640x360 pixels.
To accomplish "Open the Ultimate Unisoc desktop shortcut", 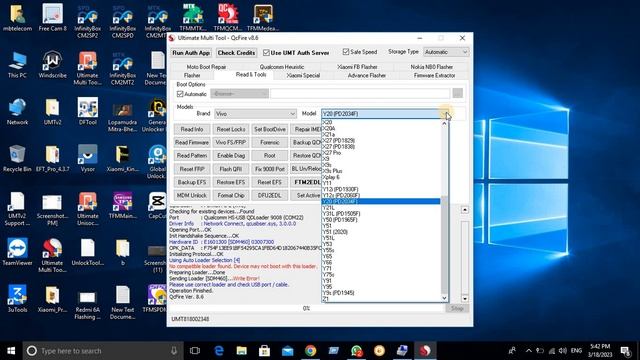I will (x=88, y=209).
